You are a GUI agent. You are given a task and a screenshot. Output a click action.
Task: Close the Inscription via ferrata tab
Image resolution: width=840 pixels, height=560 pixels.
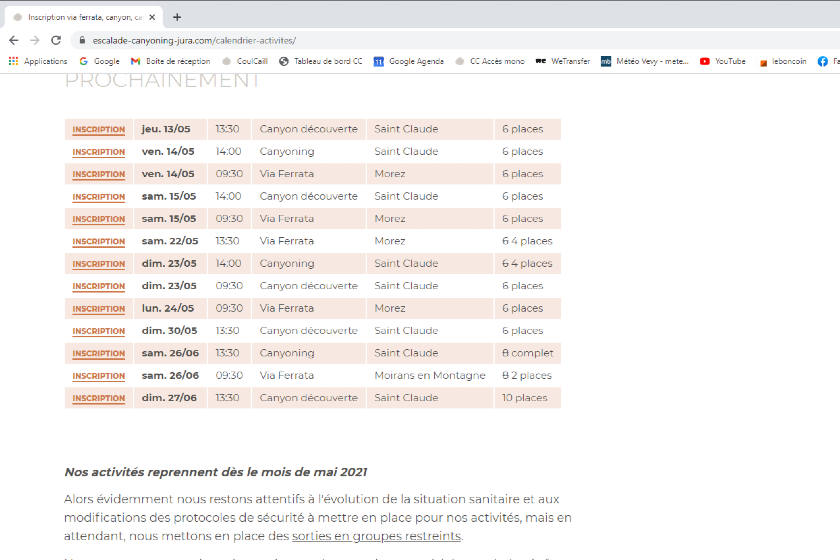(151, 17)
